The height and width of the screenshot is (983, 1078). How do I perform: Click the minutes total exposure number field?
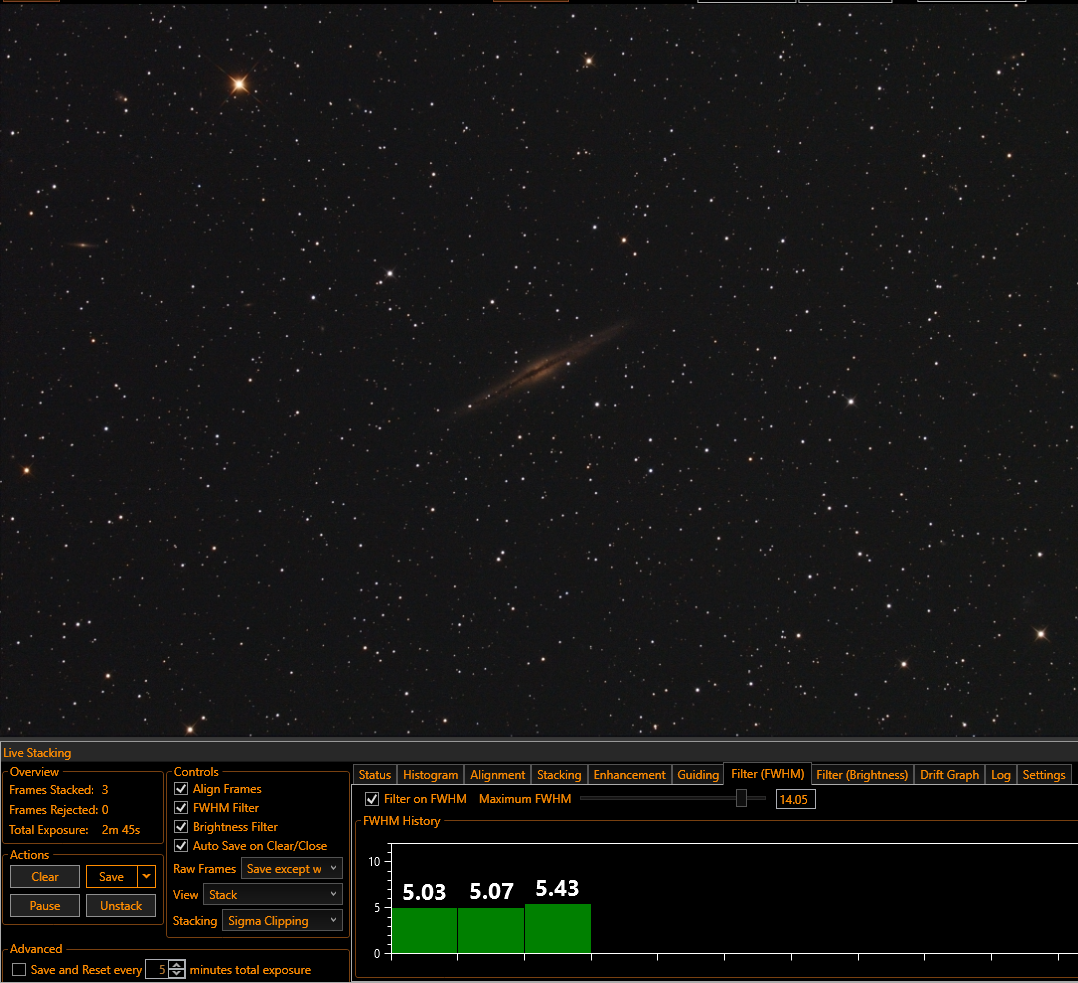pos(157,969)
